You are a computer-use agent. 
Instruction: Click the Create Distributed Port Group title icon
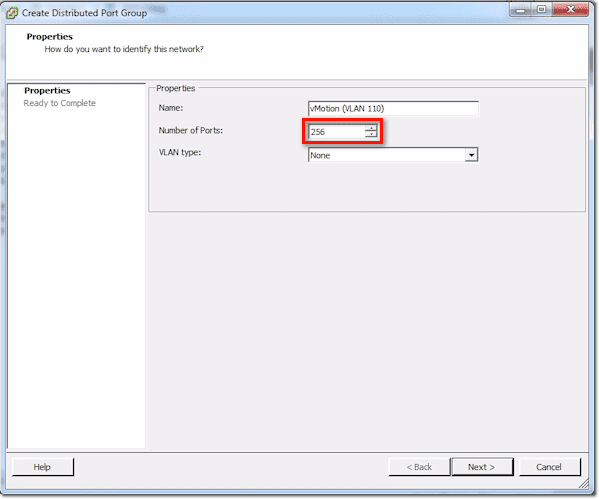coord(11,13)
